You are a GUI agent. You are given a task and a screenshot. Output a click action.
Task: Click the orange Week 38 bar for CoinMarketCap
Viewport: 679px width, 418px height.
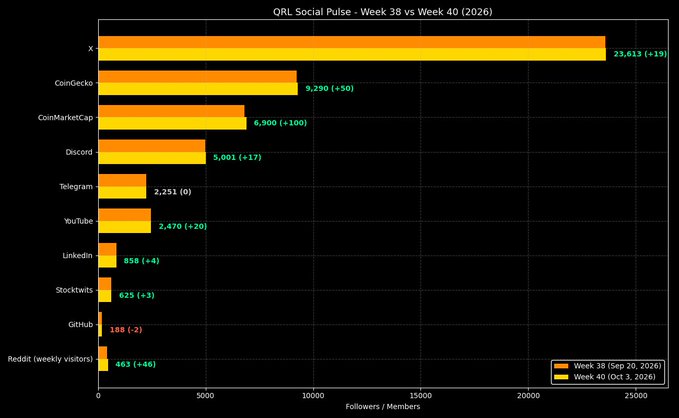click(171, 111)
